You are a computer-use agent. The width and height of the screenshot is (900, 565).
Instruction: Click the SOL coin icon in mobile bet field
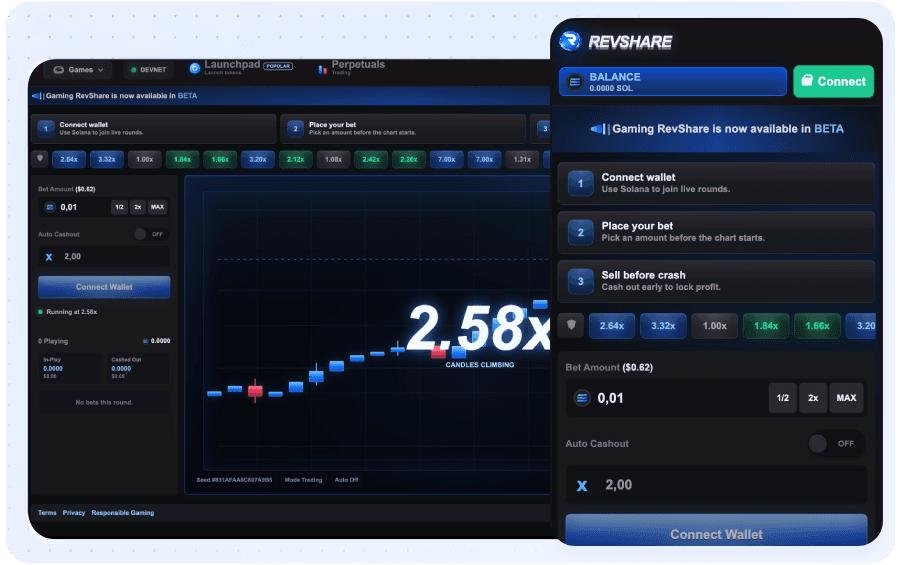click(x=582, y=398)
